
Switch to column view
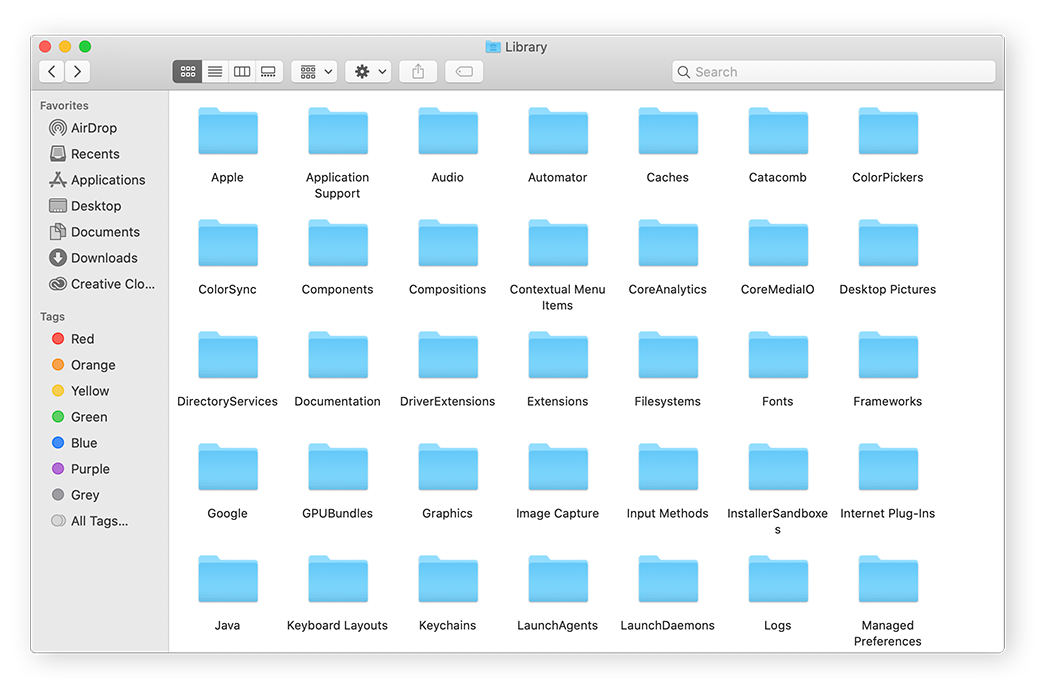pyautogui.click(x=241, y=71)
